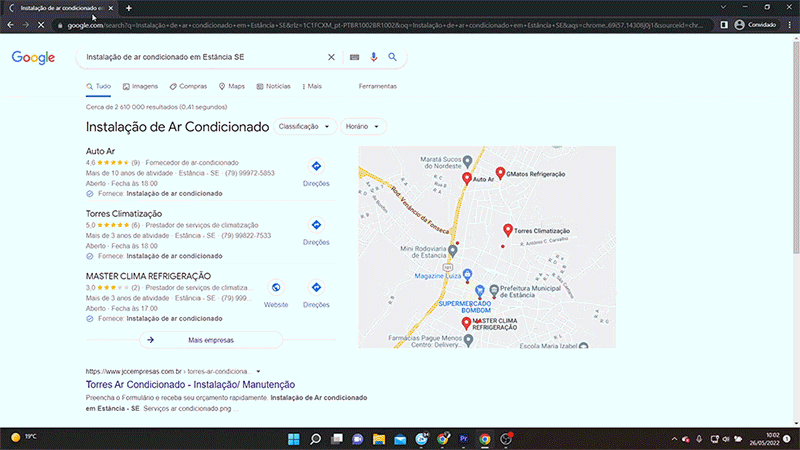This screenshot has width=800, height=450.
Task: Open the Horário filter dropdown
Action: point(363,127)
